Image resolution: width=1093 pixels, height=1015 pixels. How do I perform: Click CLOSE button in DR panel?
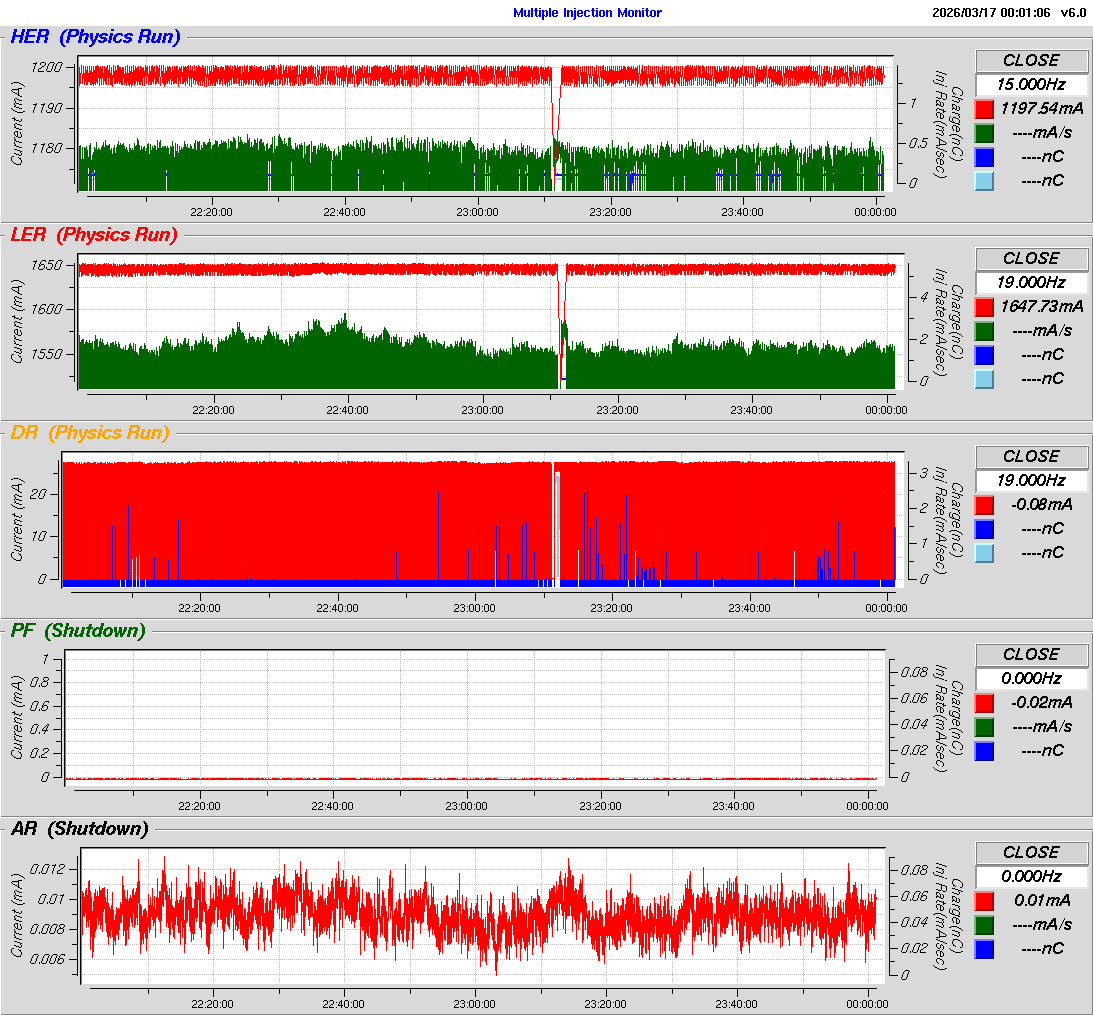pos(1031,456)
